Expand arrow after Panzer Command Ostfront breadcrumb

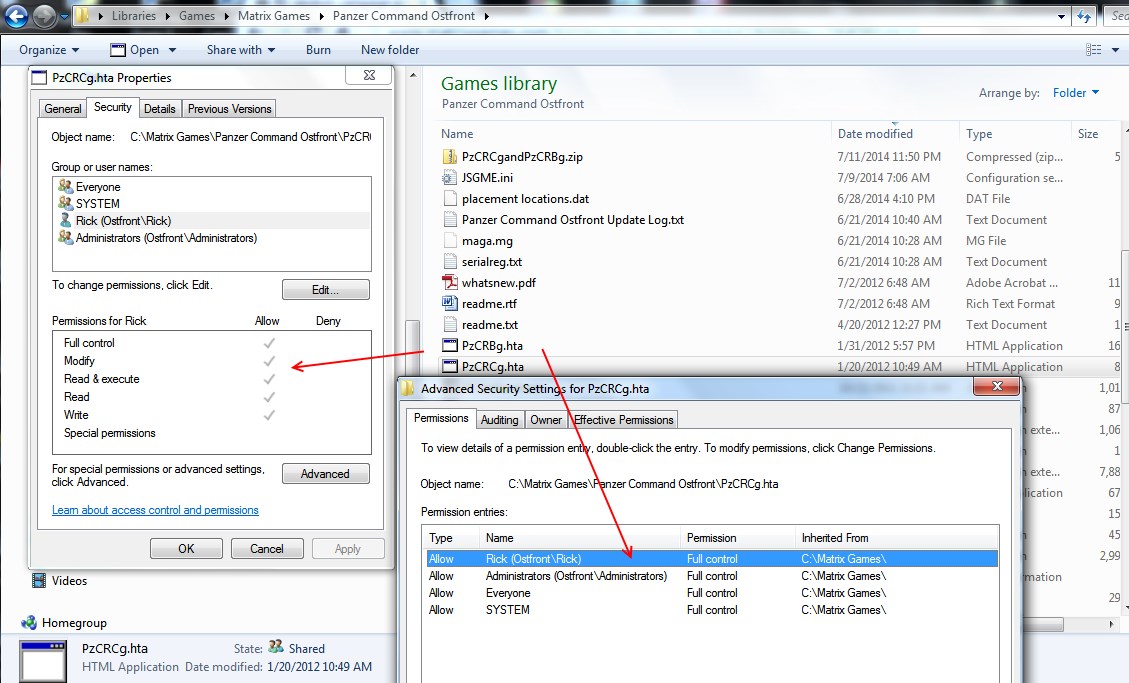pos(487,16)
